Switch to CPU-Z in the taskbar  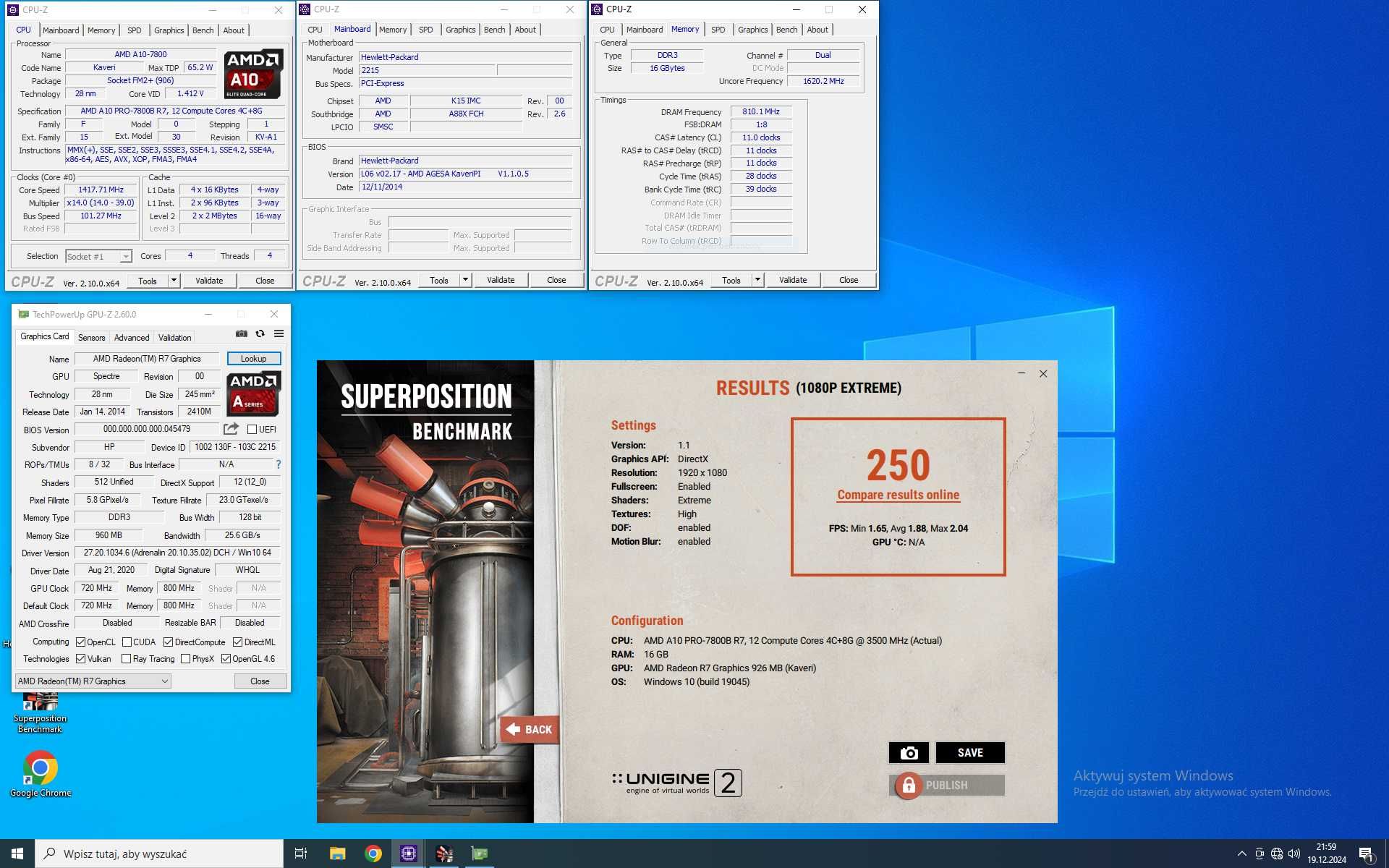click(409, 854)
